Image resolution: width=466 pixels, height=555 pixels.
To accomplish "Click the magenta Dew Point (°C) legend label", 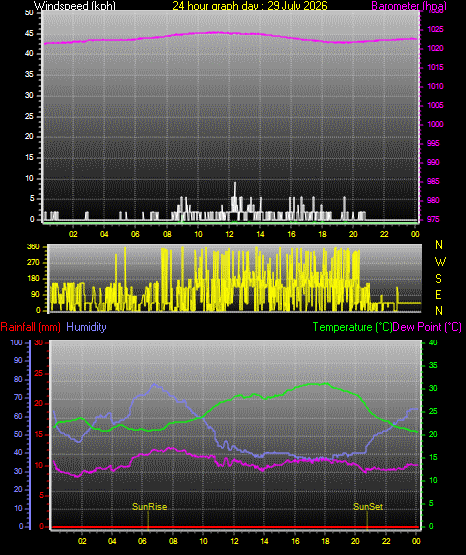I will click(427, 327).
